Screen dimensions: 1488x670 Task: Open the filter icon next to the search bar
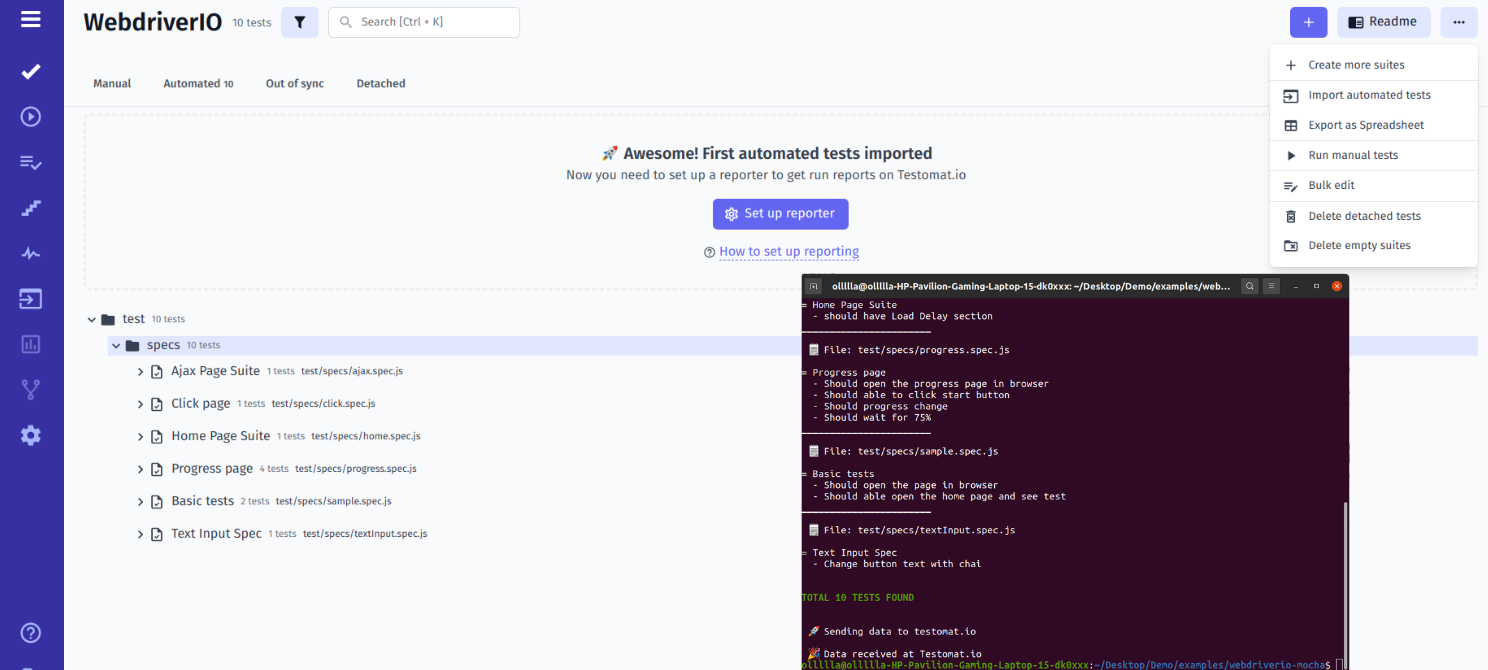[x=299, y=21]
